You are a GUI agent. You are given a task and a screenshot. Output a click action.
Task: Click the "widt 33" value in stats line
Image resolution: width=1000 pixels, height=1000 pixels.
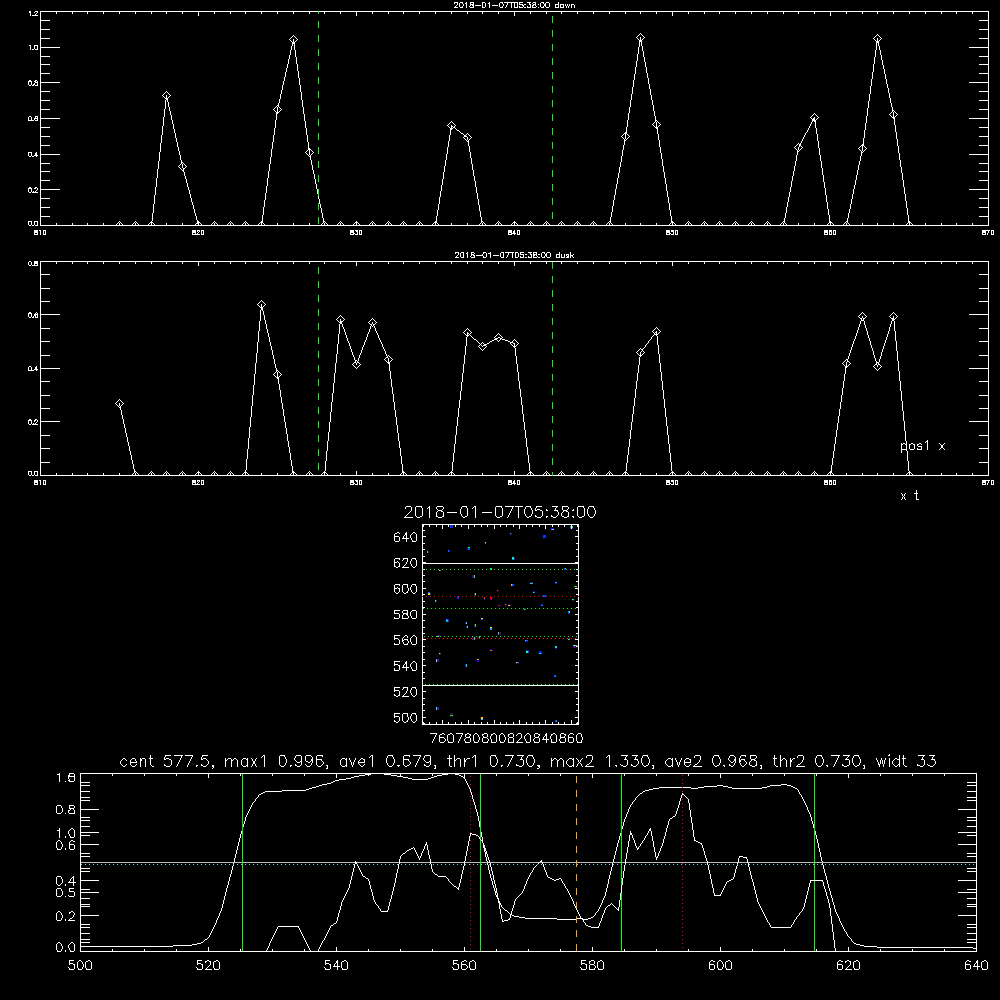pyautogui.click(x=906, y=761)
